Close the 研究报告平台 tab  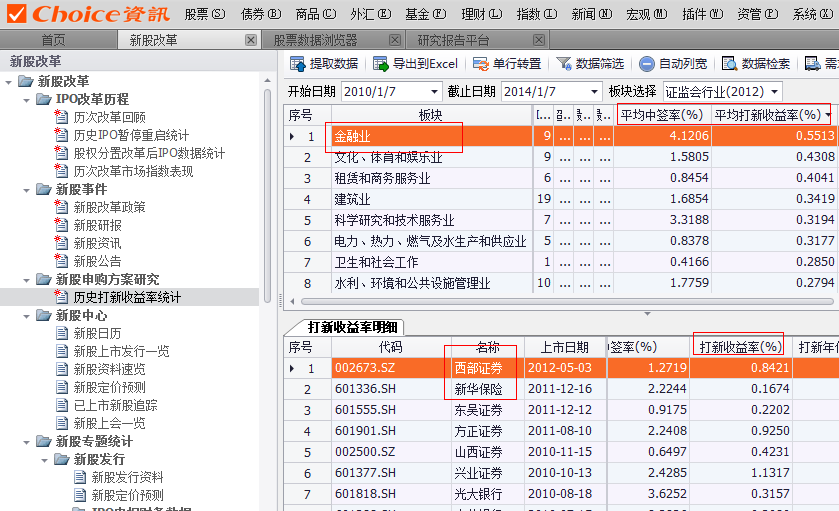coord(539,40)
